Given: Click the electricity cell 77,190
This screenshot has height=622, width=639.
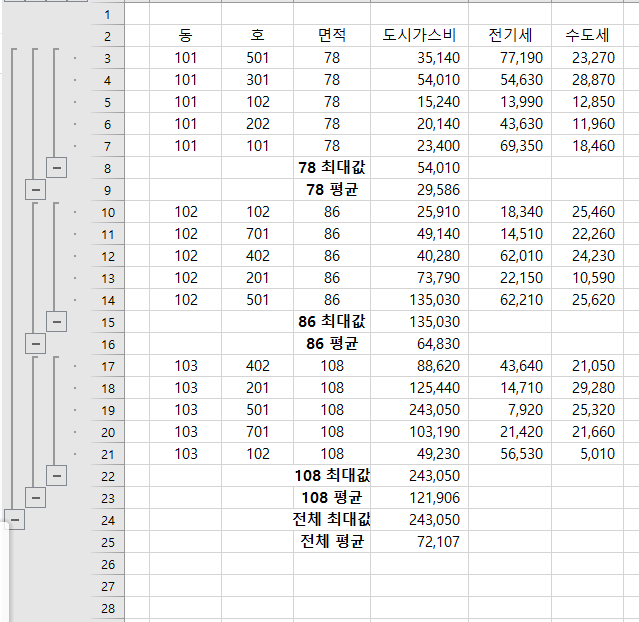Looking at the screenshot, I should [510, 58].
